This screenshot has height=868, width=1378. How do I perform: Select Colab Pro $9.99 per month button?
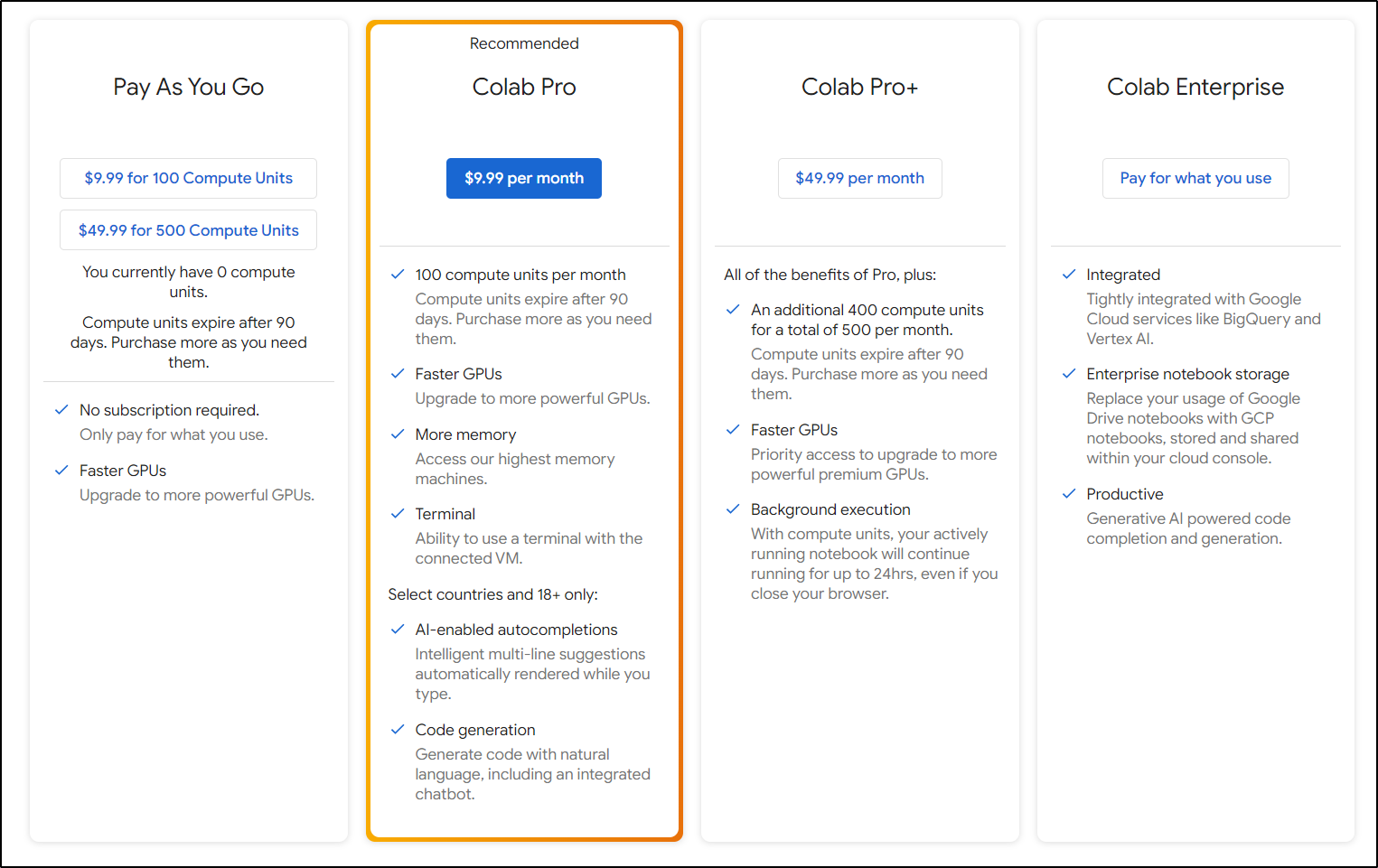coord(524,178)
